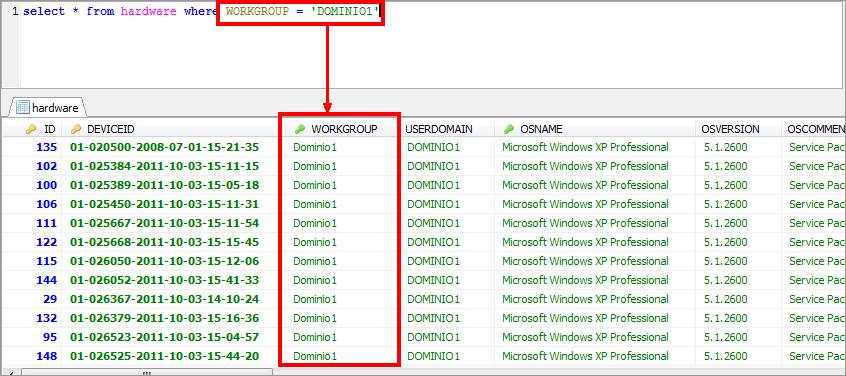Select device 01-020500-2008-07-01-15-21-35
This screenshot has height=376, width=846.
coord(165,147)
